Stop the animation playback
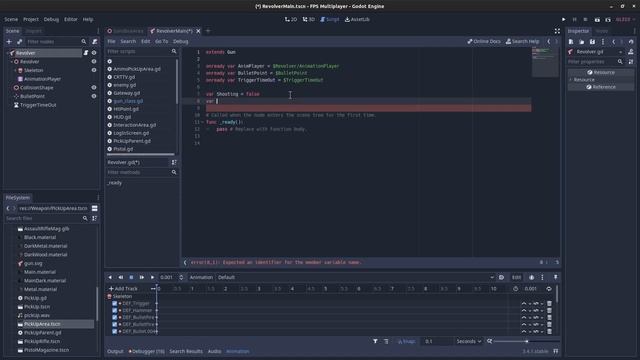 tap(131, 277)
